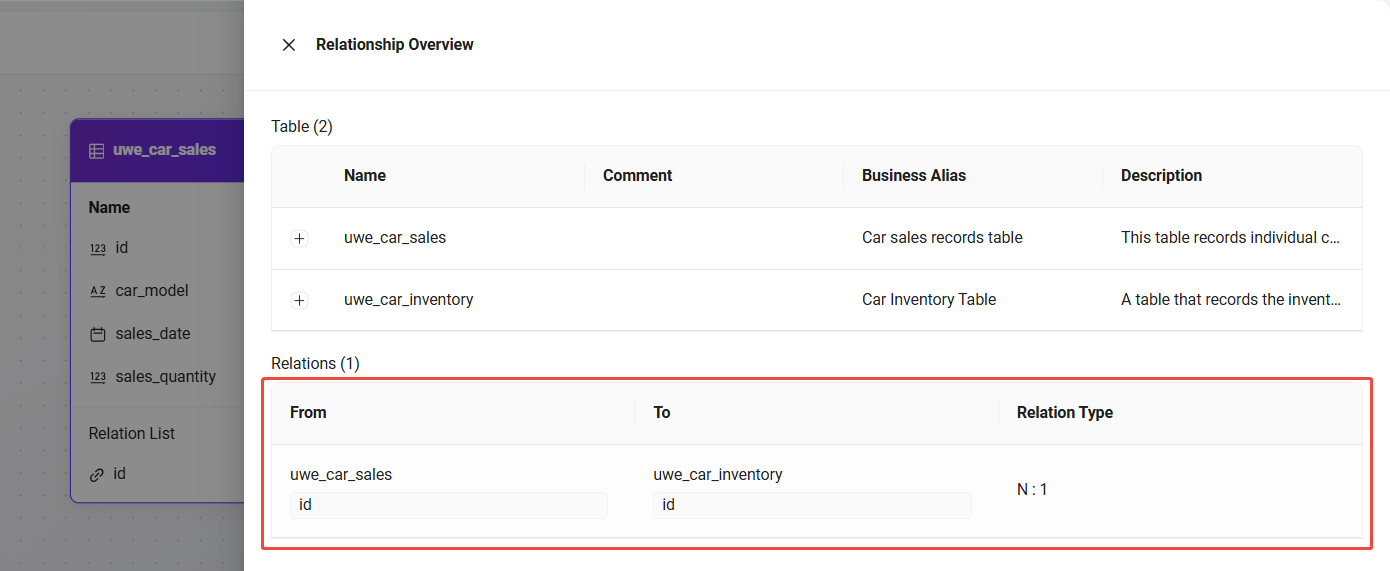Click the numeric type icon next to id
This screenshot has height=571, width=1390.
(x=98, y=248)
